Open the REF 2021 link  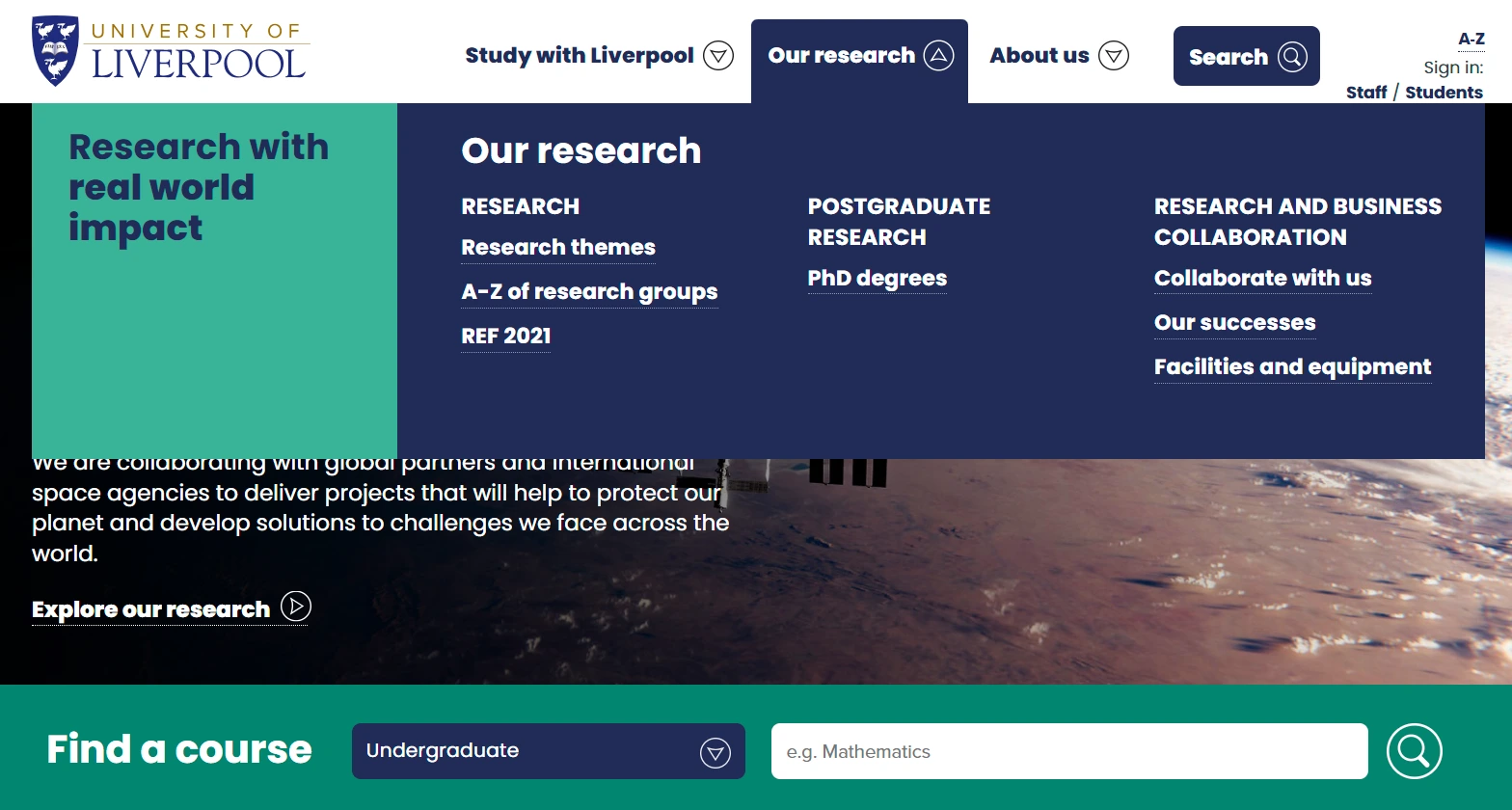click(506, 337)
